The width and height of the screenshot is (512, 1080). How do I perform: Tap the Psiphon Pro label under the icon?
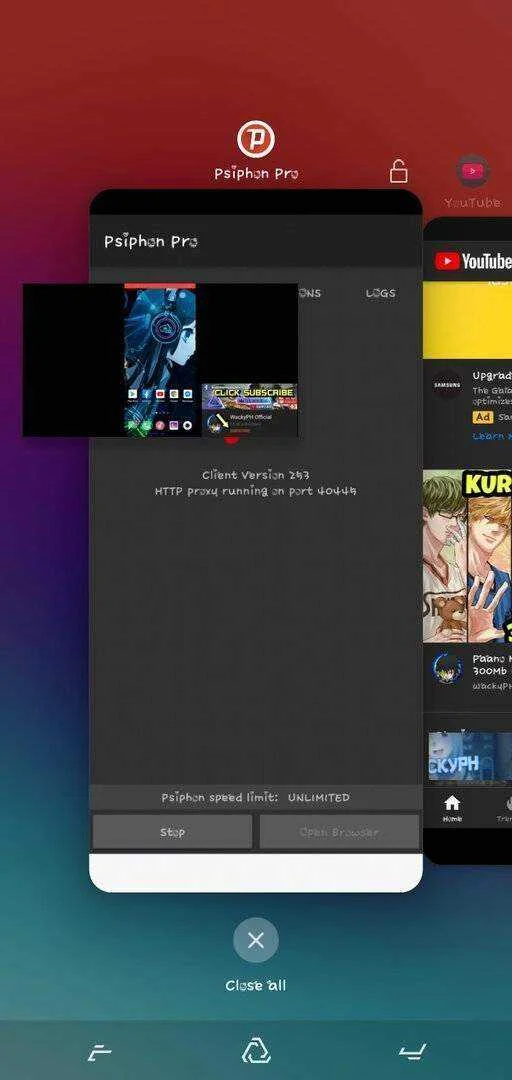coord(256,174)
